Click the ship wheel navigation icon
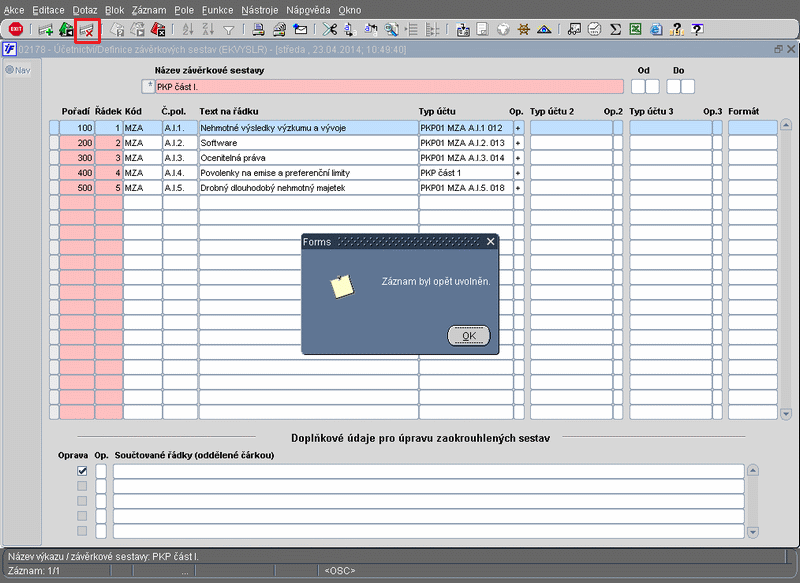Screen dimensions: 800x583 [523, 30]
